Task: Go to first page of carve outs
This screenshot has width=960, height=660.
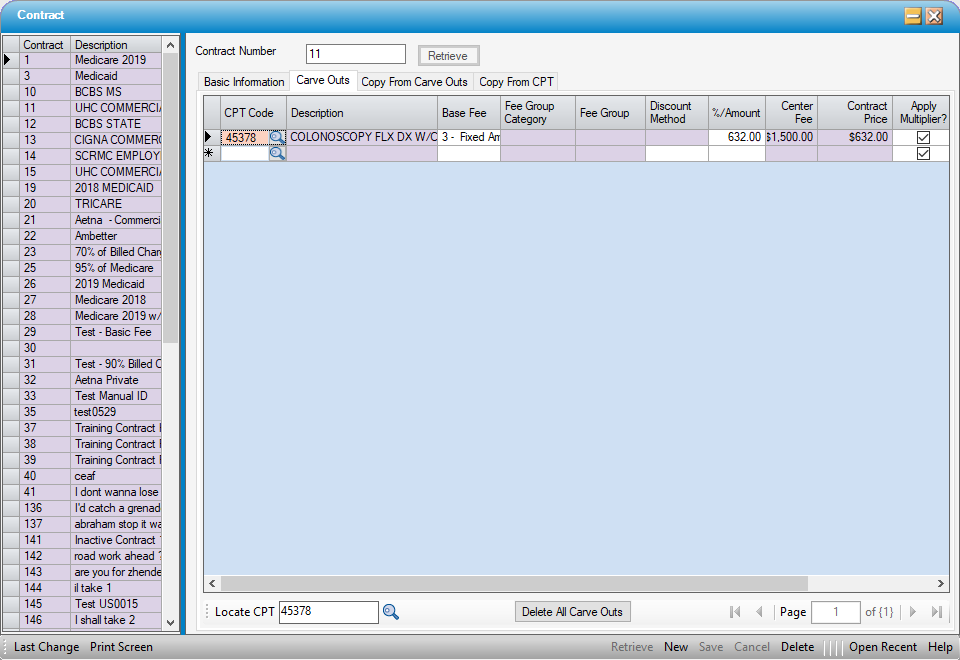Action: pyautogui.click(x=735, y=612)
